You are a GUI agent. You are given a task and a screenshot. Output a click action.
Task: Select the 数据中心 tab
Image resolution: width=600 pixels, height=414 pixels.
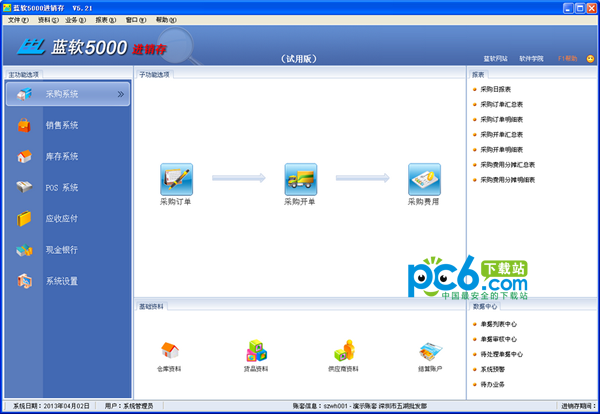[x=485, y=306]
